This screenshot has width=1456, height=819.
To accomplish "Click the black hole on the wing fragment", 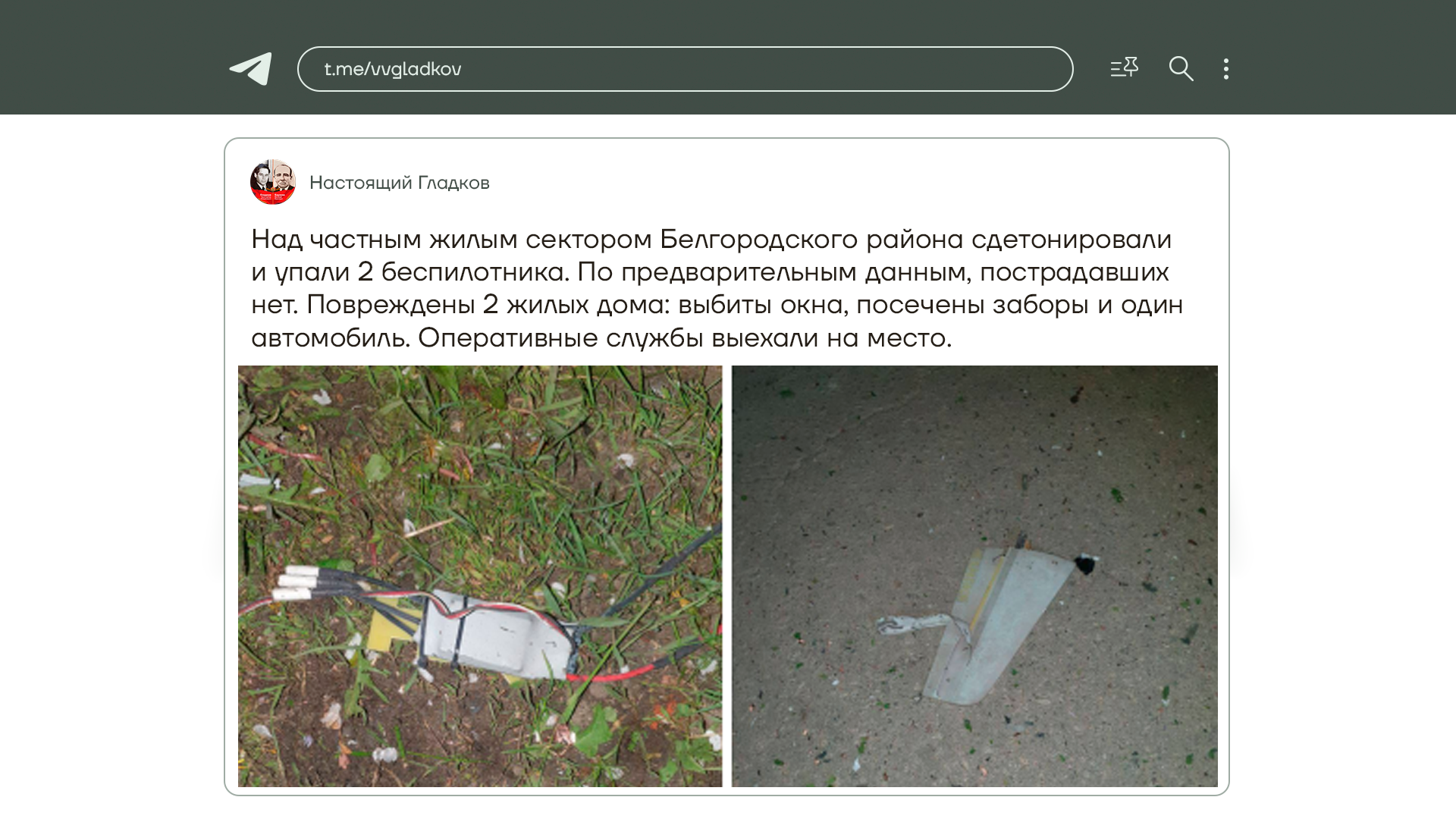I will coord(1085,564).
